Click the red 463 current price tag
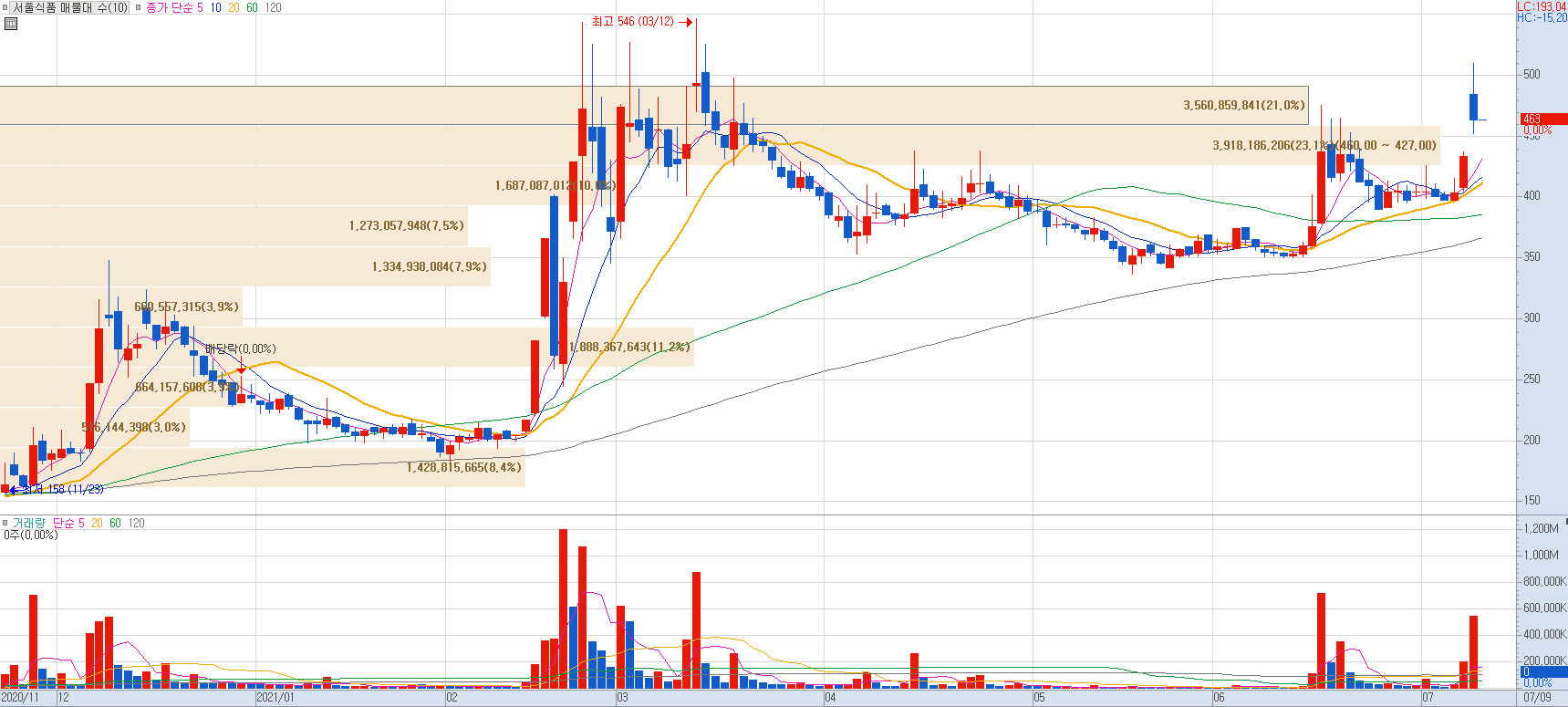Screen dimensions: 1568x707 coord(1543,119)
